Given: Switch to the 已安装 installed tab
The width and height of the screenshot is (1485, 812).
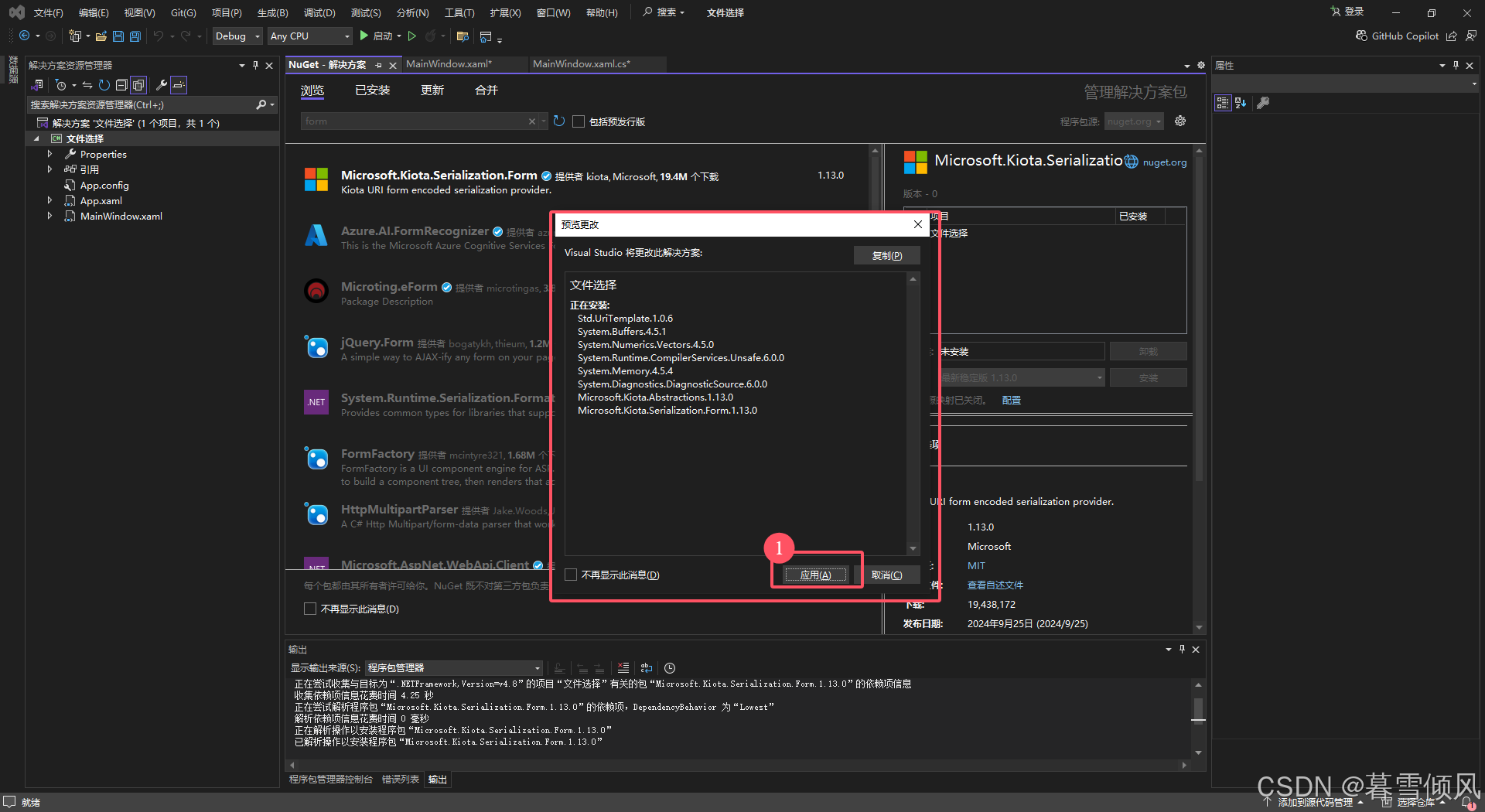Looking at the screenshot, I should (372, 90).
